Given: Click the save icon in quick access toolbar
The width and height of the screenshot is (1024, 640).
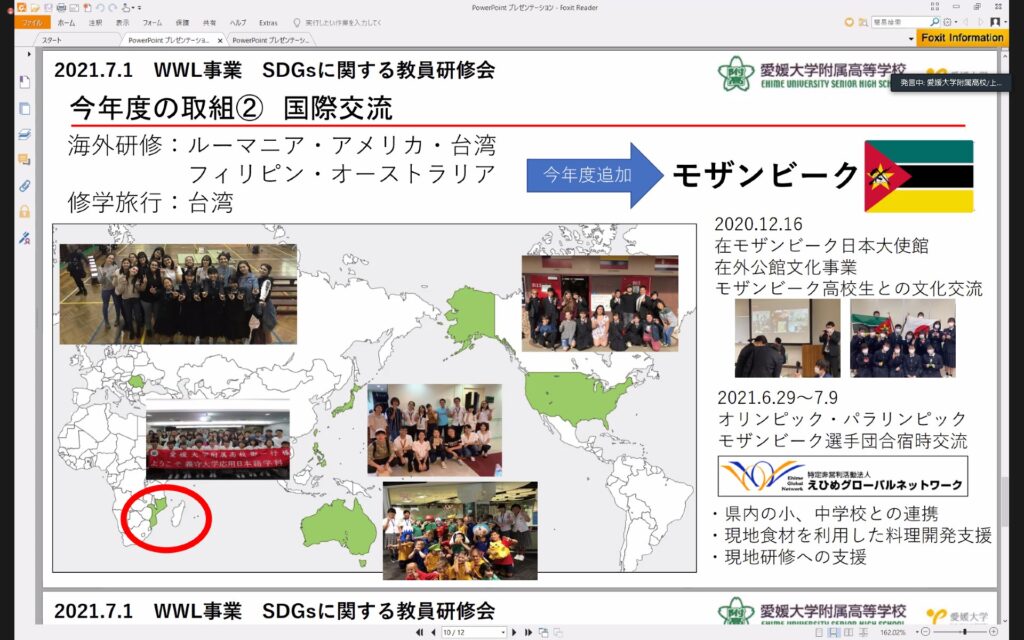Looking at the screenshot, I should [x=48, y=8].
